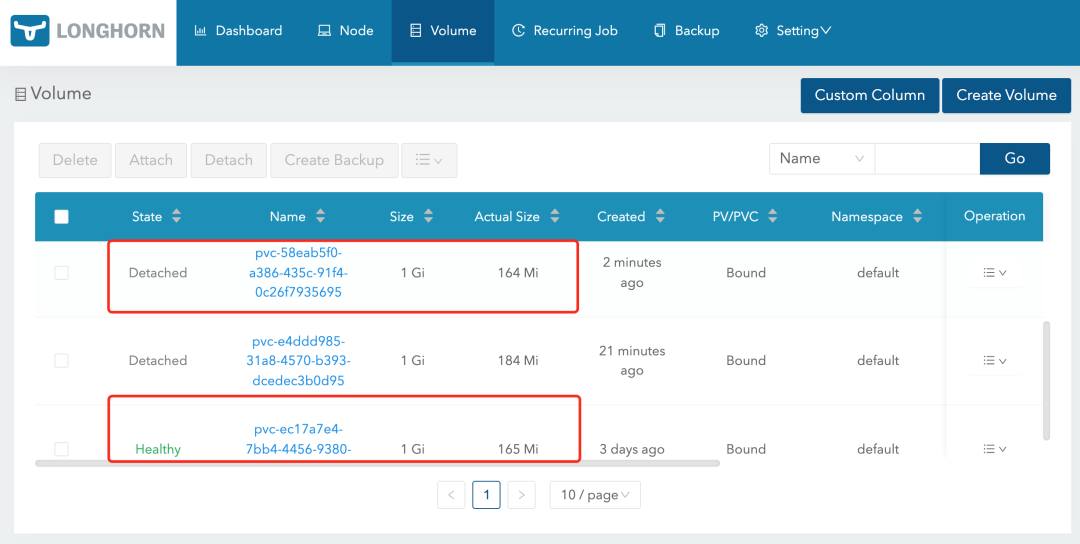Viewport: 1080px width, 544px height.
Task: Go to next page arrow
Action: pyautogui.click(x=522, y=495)
